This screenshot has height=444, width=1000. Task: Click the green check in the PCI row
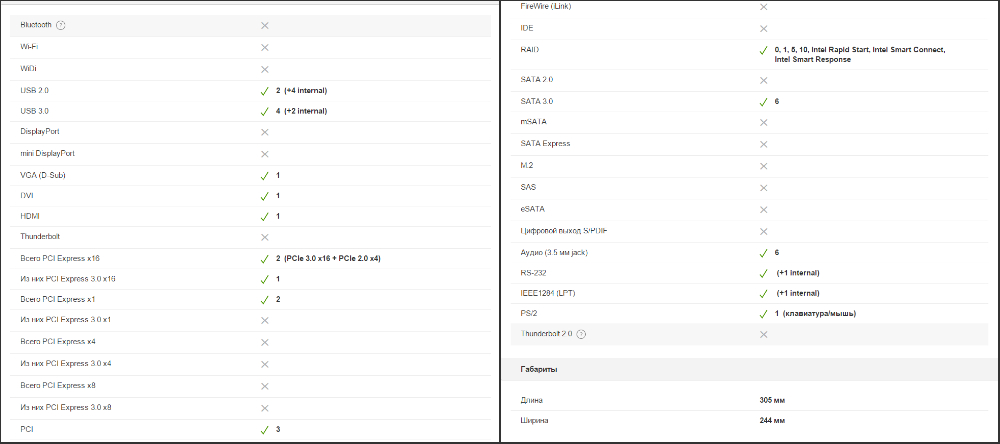tap(265, 430)
